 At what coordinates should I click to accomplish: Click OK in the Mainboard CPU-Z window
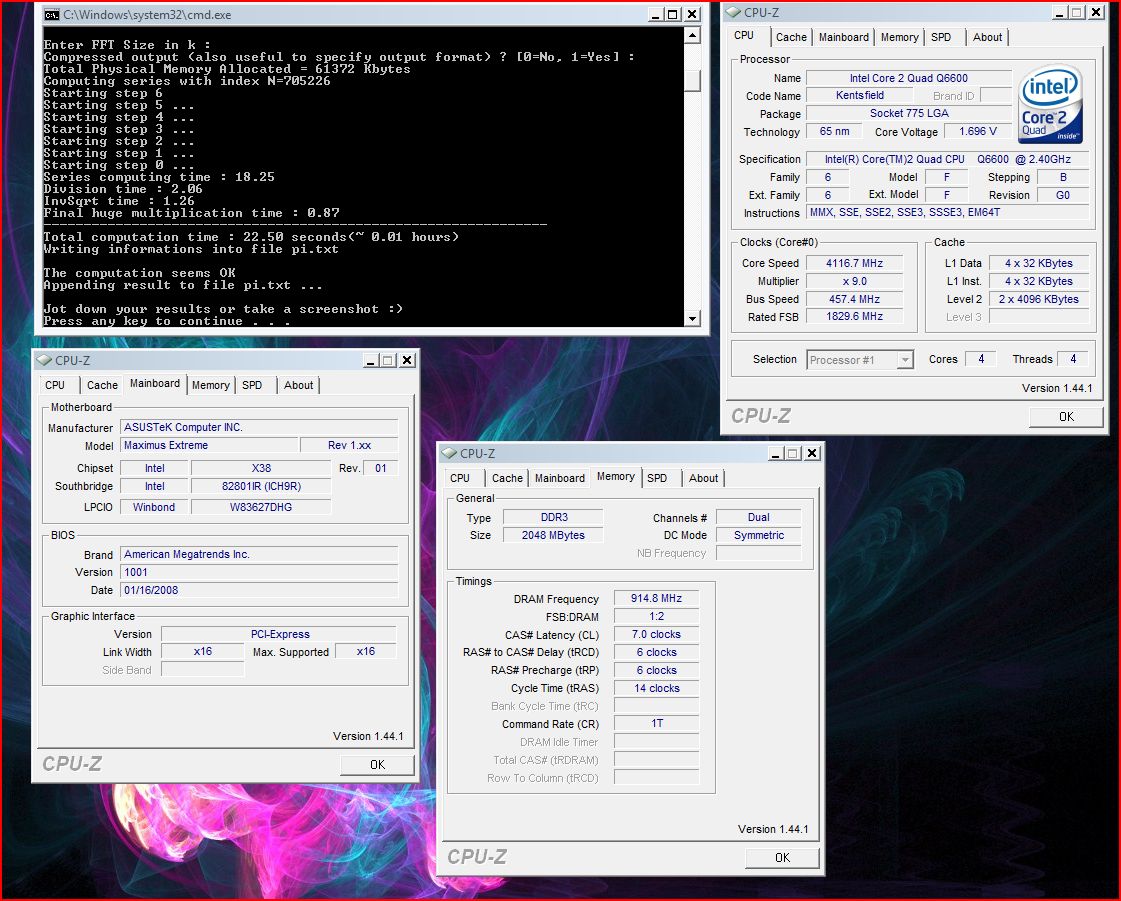pyautogui.click(x=377, y=764)
